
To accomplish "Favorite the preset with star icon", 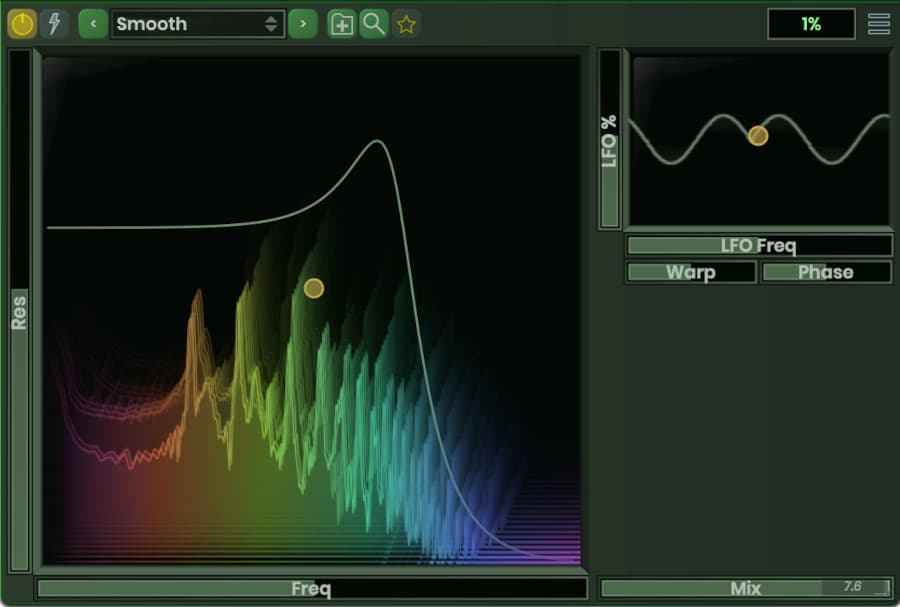I will click(x=406, y=24).
